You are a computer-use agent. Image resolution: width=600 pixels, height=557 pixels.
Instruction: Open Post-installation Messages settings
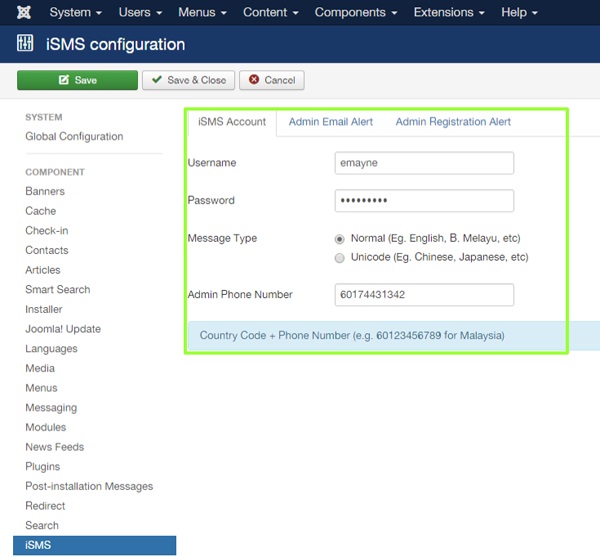click(x=89, y=486)
